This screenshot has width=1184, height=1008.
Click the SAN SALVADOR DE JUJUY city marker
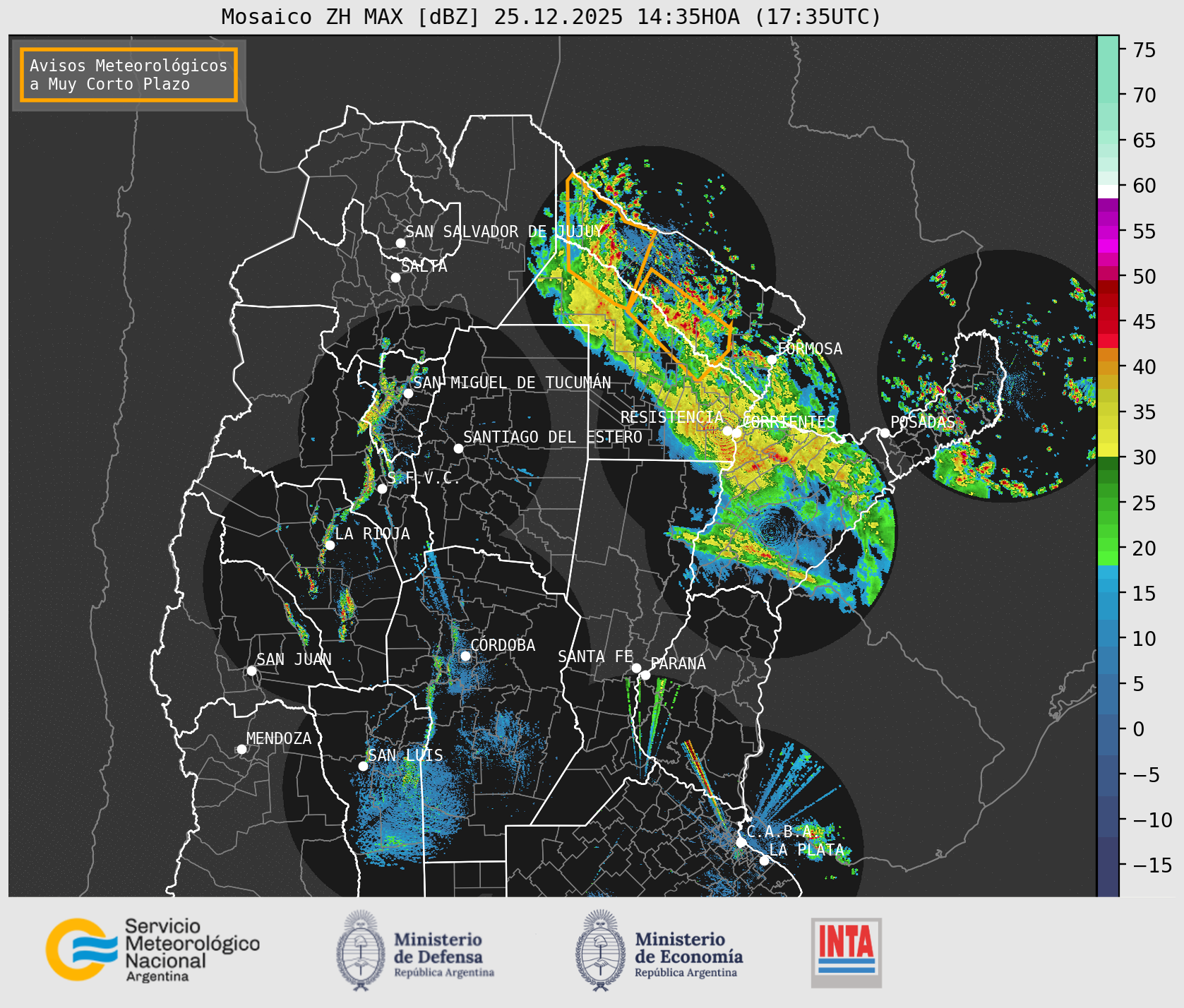400,243
